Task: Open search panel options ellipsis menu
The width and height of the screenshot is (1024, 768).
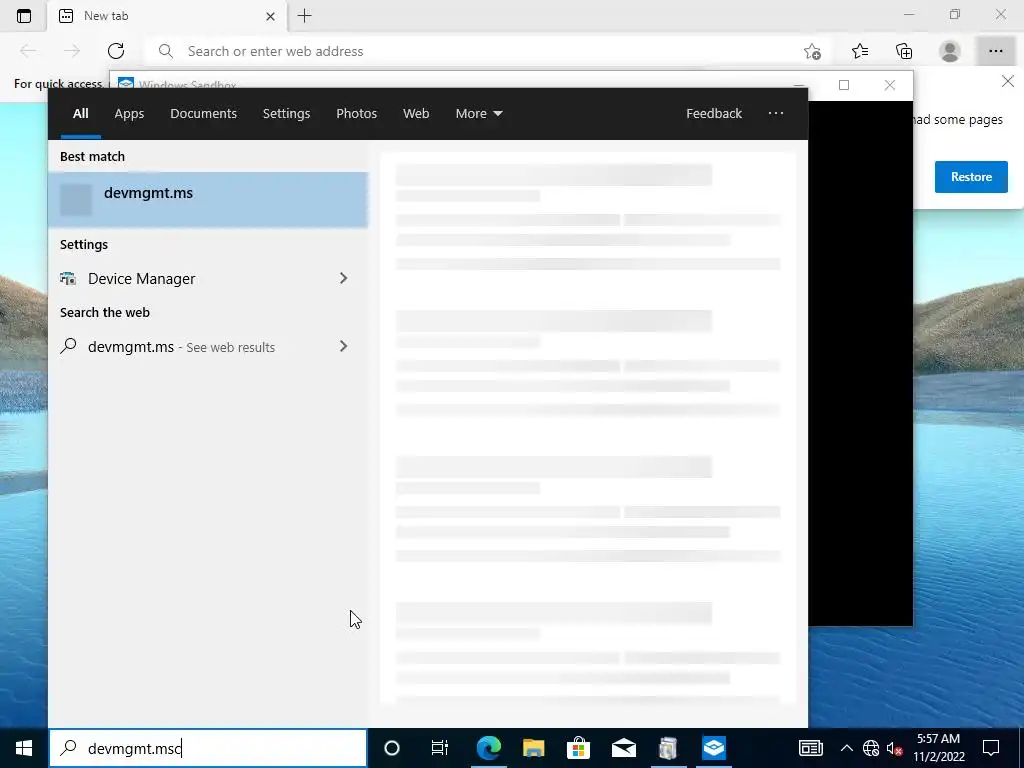Action: coord(775,114)
